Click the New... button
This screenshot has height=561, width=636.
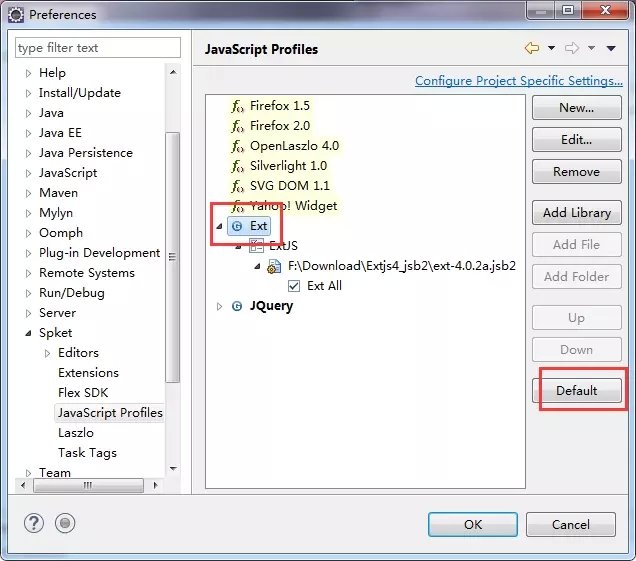[x=576, y=107]
